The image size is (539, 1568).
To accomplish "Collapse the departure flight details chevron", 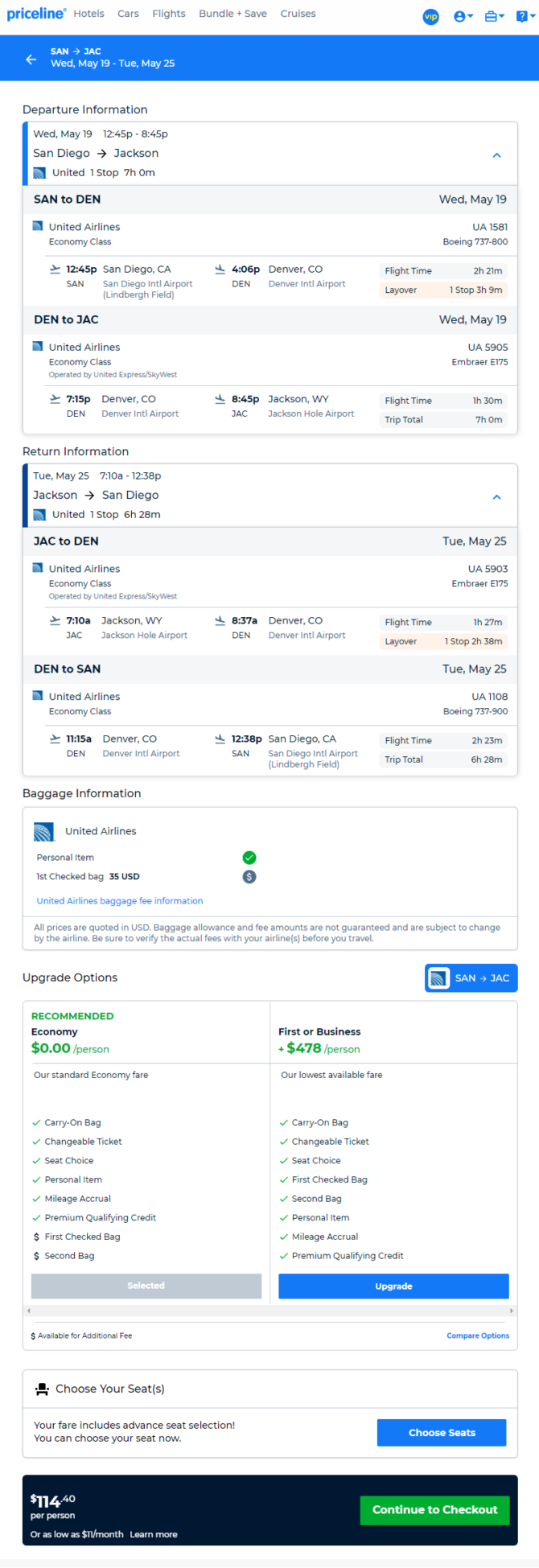I will point(496,155).
